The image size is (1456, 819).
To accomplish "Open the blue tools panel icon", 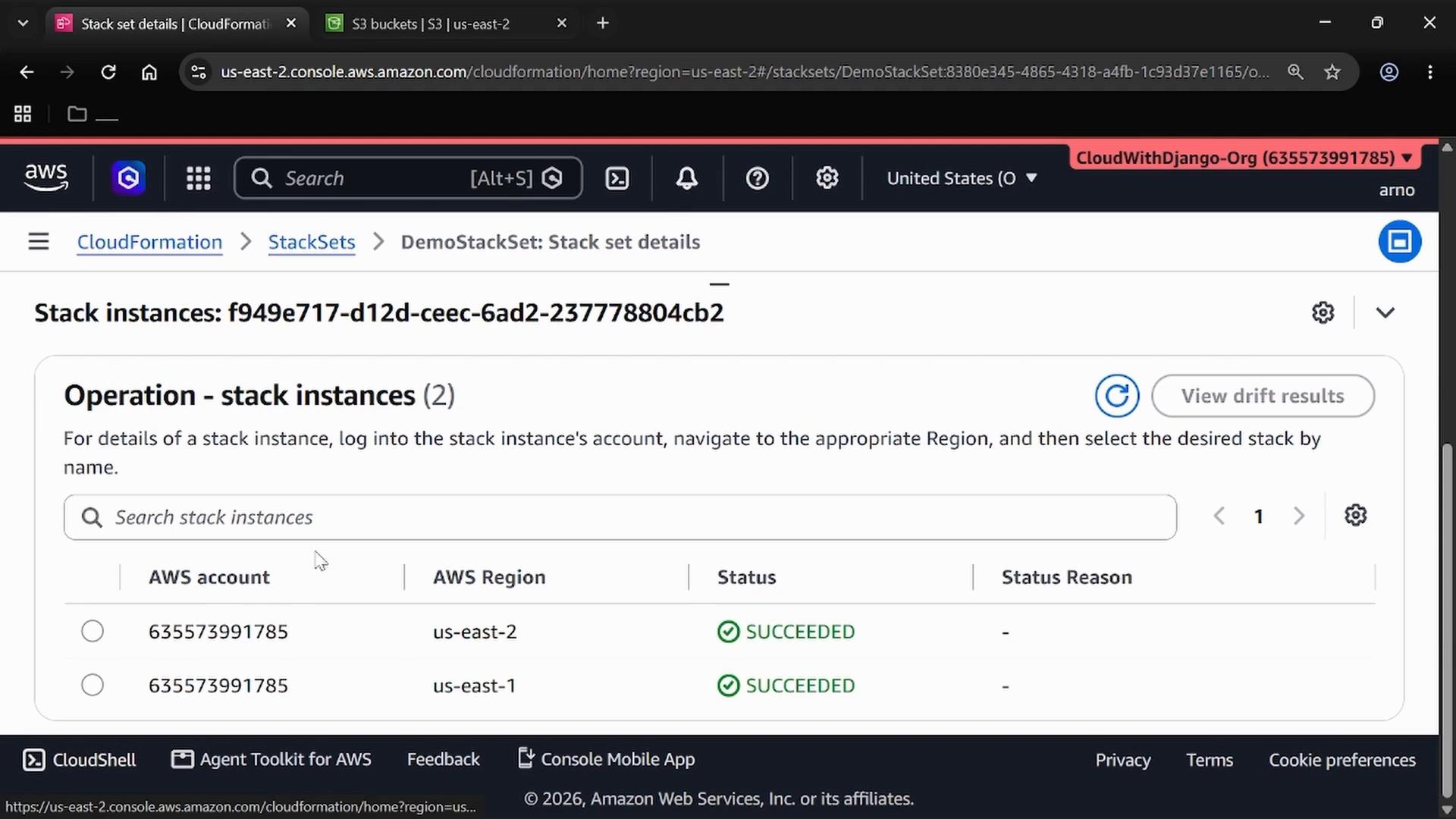I will coord(1399,242).
